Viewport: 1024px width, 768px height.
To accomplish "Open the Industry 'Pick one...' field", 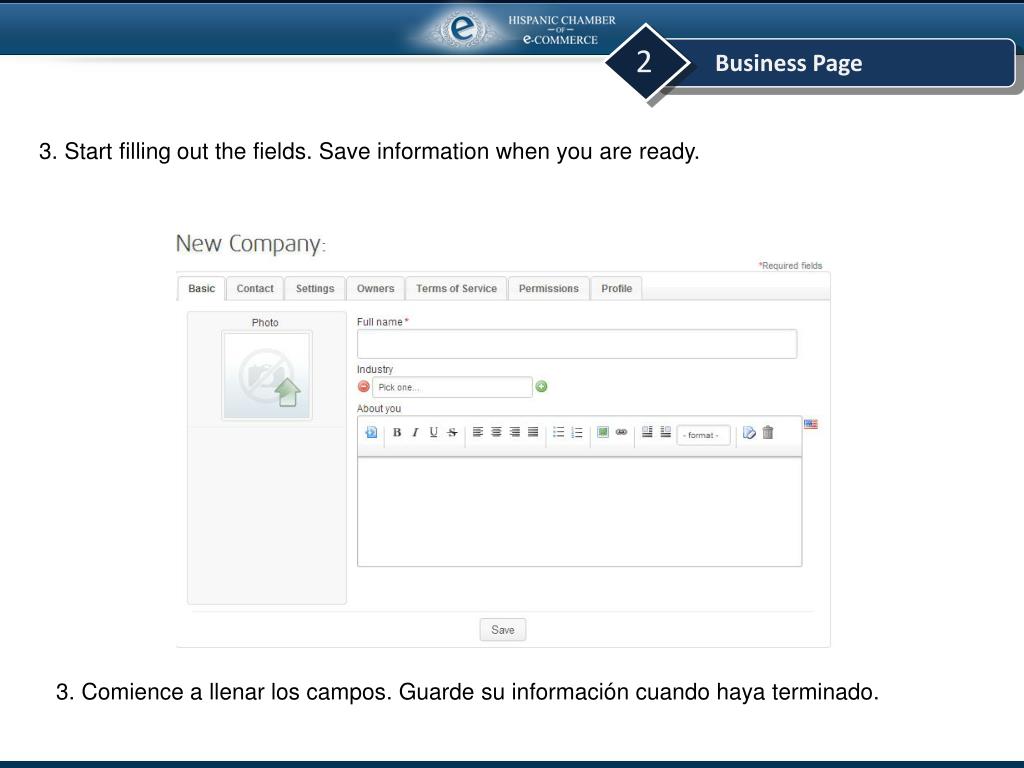I will pyautogui.click(x=452, y=387).
